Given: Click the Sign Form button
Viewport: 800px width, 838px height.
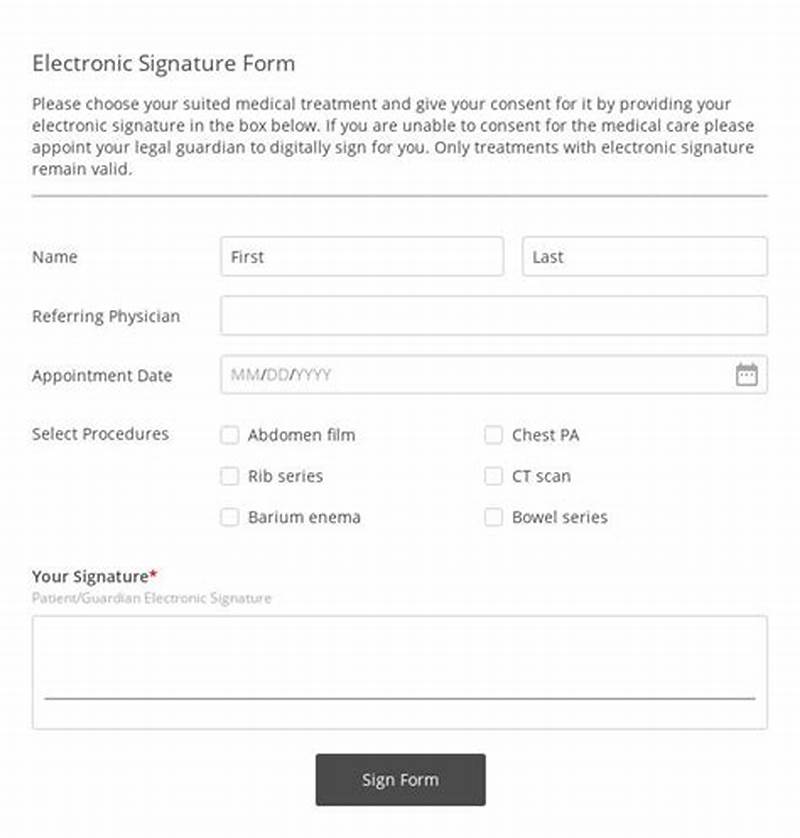Looking at the screenshot, I should [399, 780].
